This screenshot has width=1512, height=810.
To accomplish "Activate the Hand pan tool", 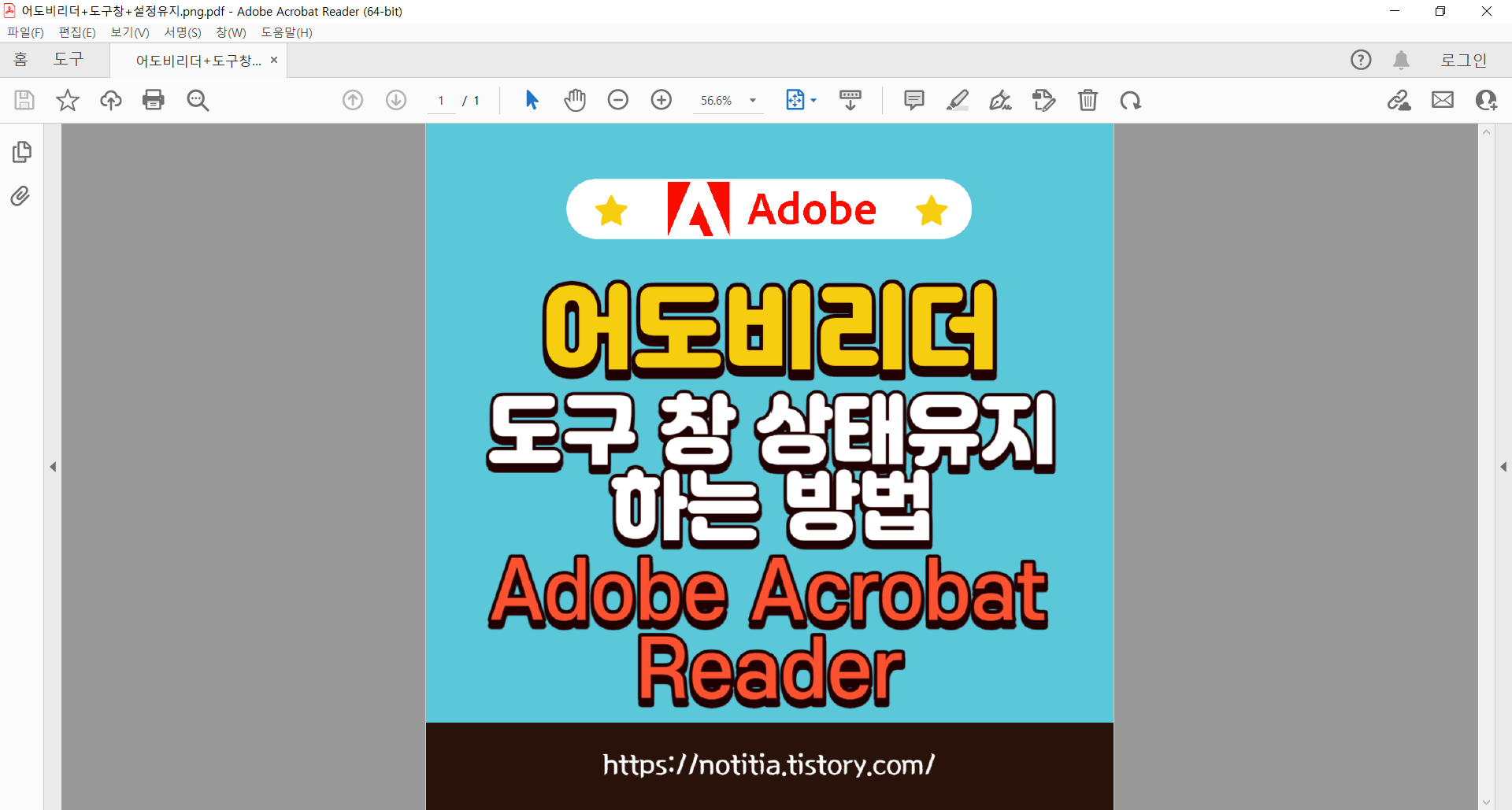I will click(x=575, y=100).
